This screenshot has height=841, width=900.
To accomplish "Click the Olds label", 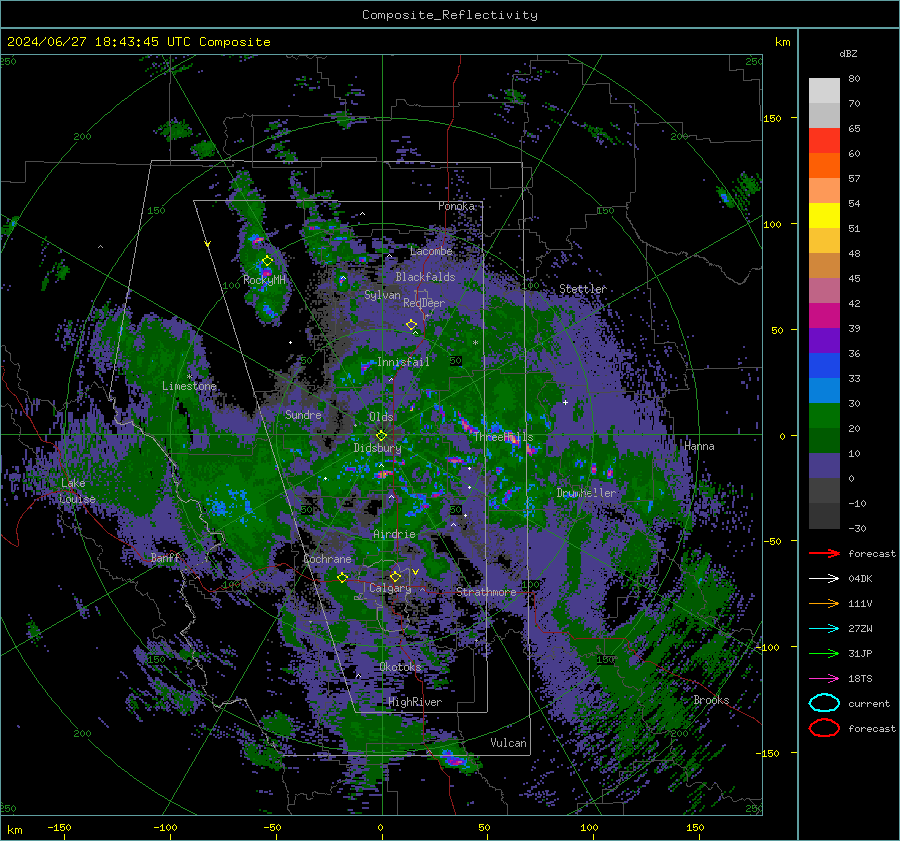I will tap(381, 416).
